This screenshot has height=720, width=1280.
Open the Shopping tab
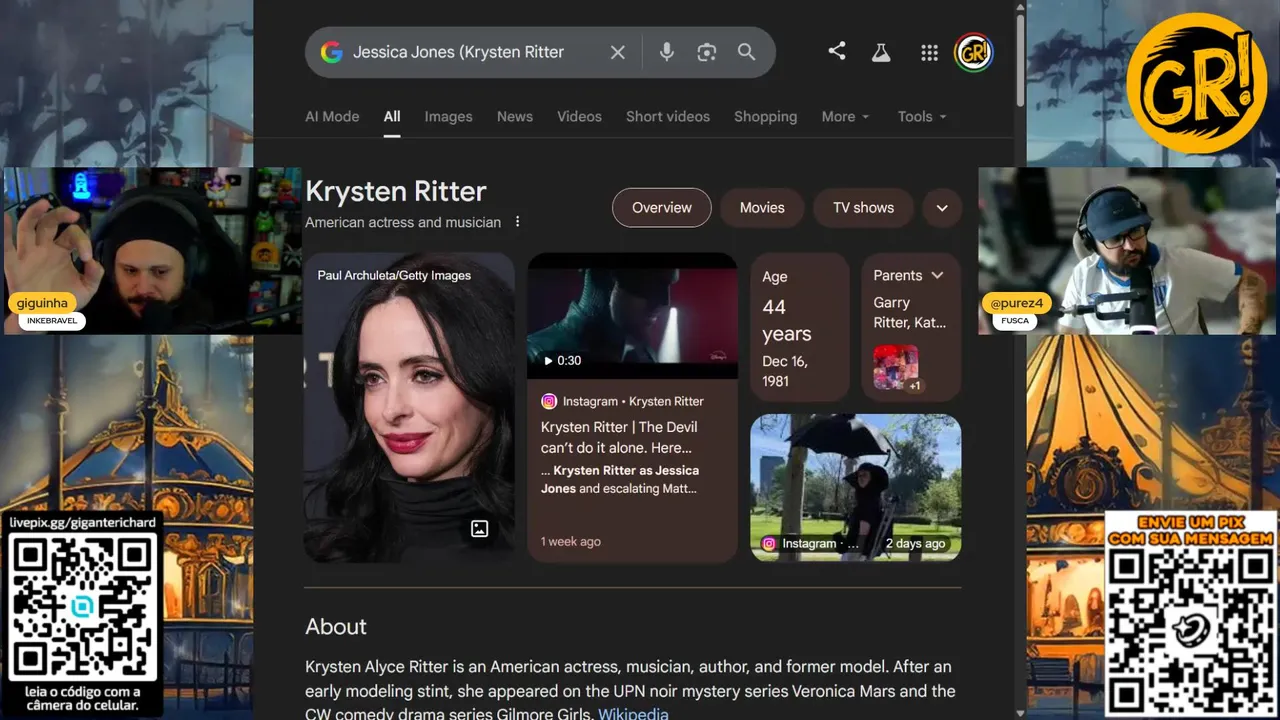[765, 116]
